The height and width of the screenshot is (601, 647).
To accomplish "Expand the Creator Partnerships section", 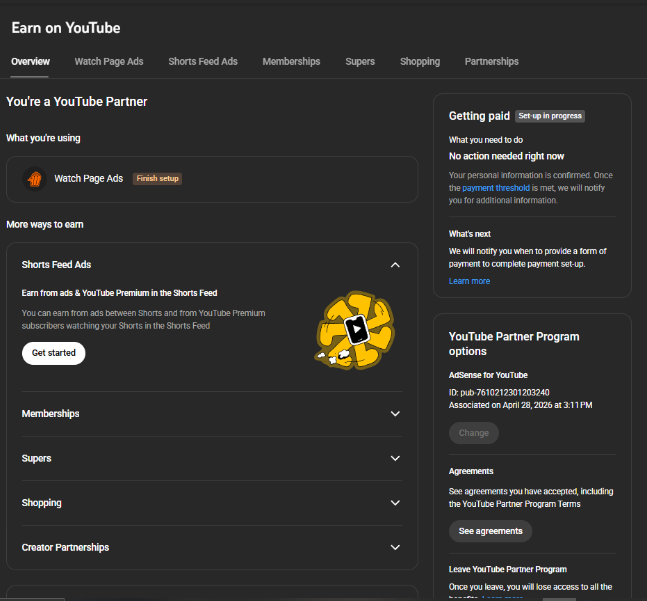I will coord(395,547).
